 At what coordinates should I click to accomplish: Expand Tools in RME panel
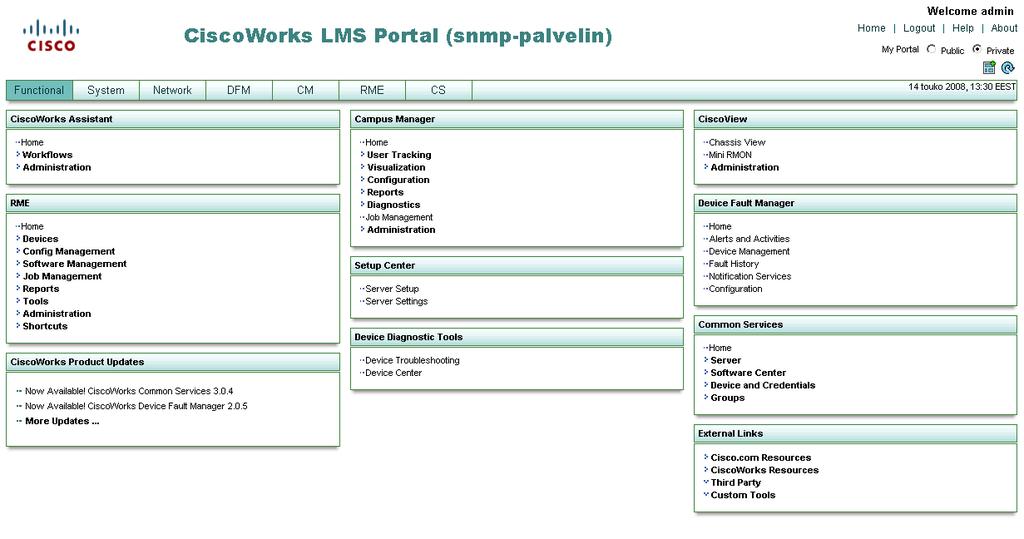[x=35, y=301]
